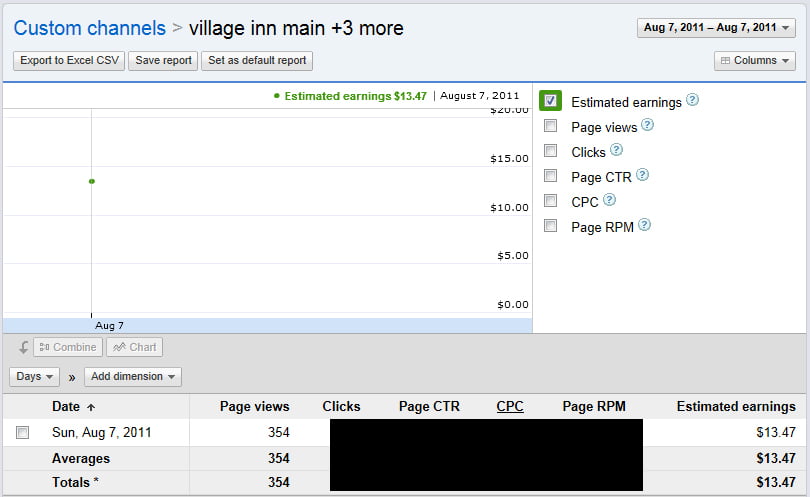Enable the Page views checkbox
810x497 pixels.
[551, 126]
